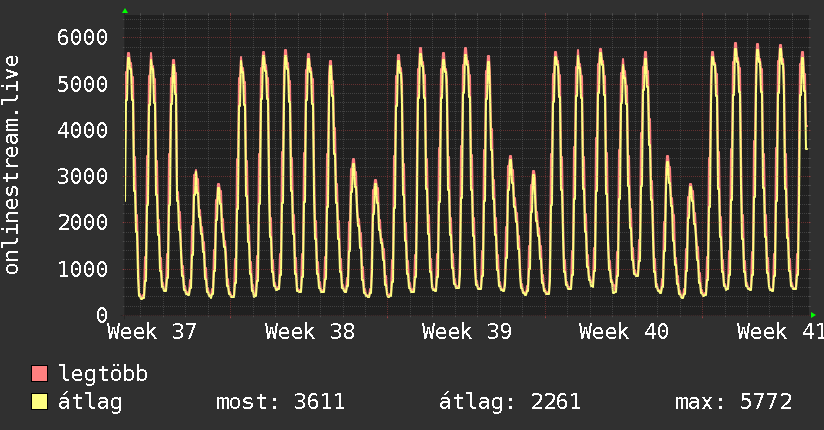This screenshot has width=824, height=430.
Task: Click the pink legtöbb legend swatch
Action: (x=39, y=373)
